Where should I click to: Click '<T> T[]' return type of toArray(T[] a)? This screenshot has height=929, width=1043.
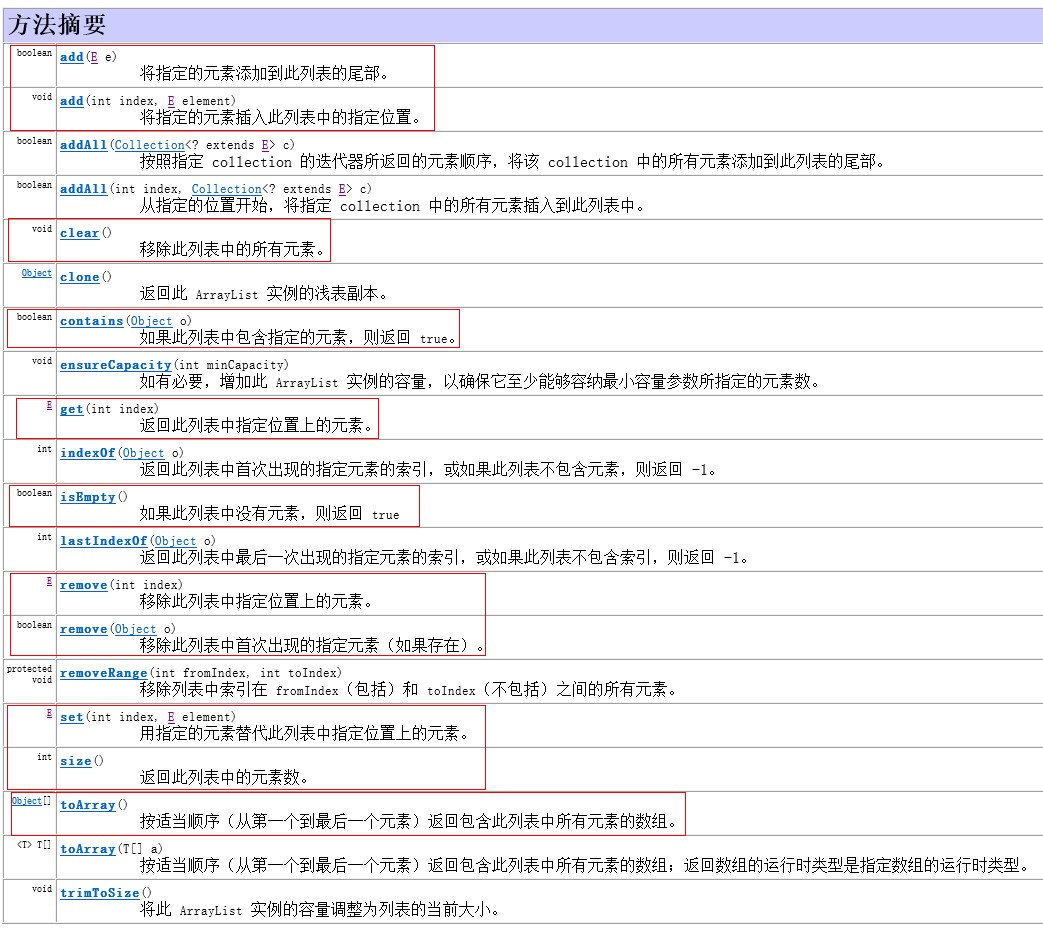35,845
